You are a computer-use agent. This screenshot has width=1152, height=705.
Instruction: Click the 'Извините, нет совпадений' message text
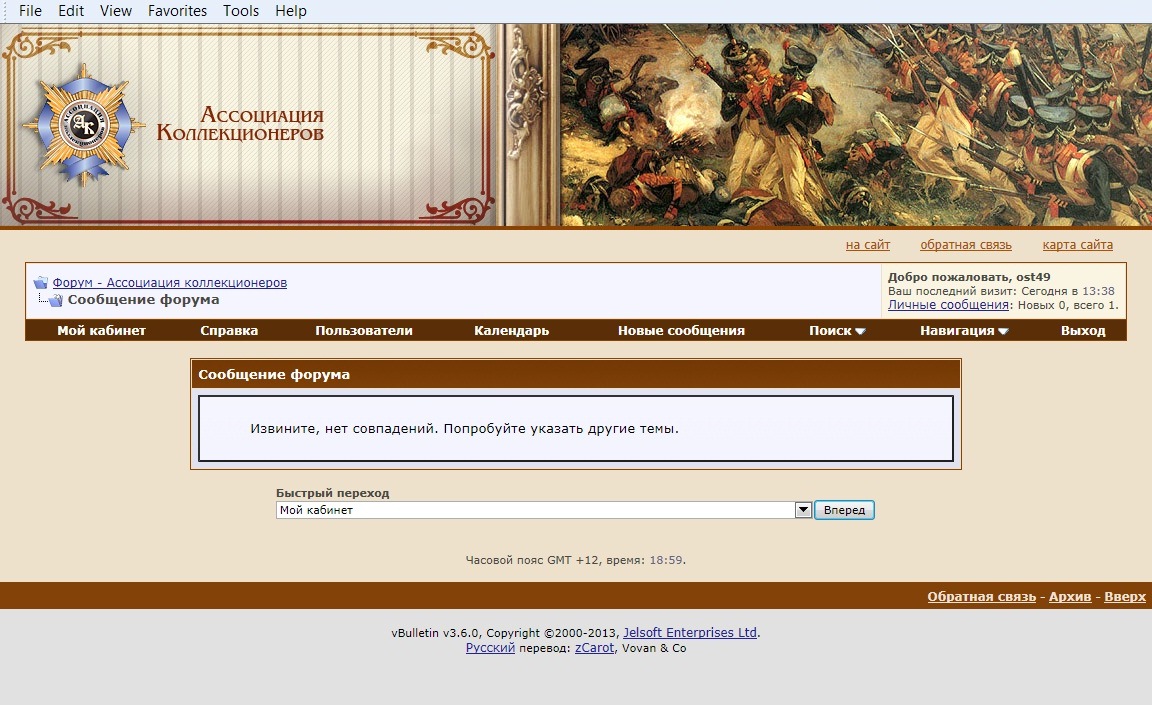pos(464,428)
